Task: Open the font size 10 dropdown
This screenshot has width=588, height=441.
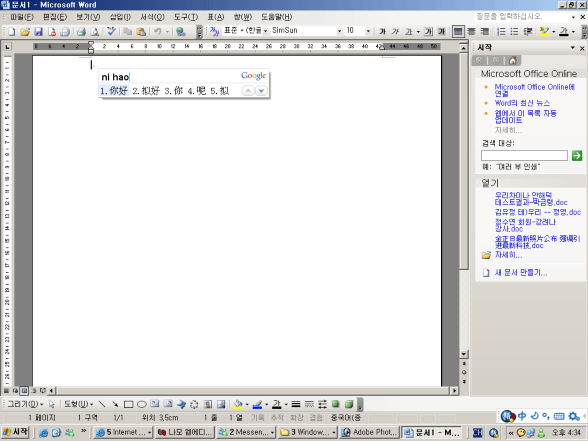Action: [x=368, y=31]
